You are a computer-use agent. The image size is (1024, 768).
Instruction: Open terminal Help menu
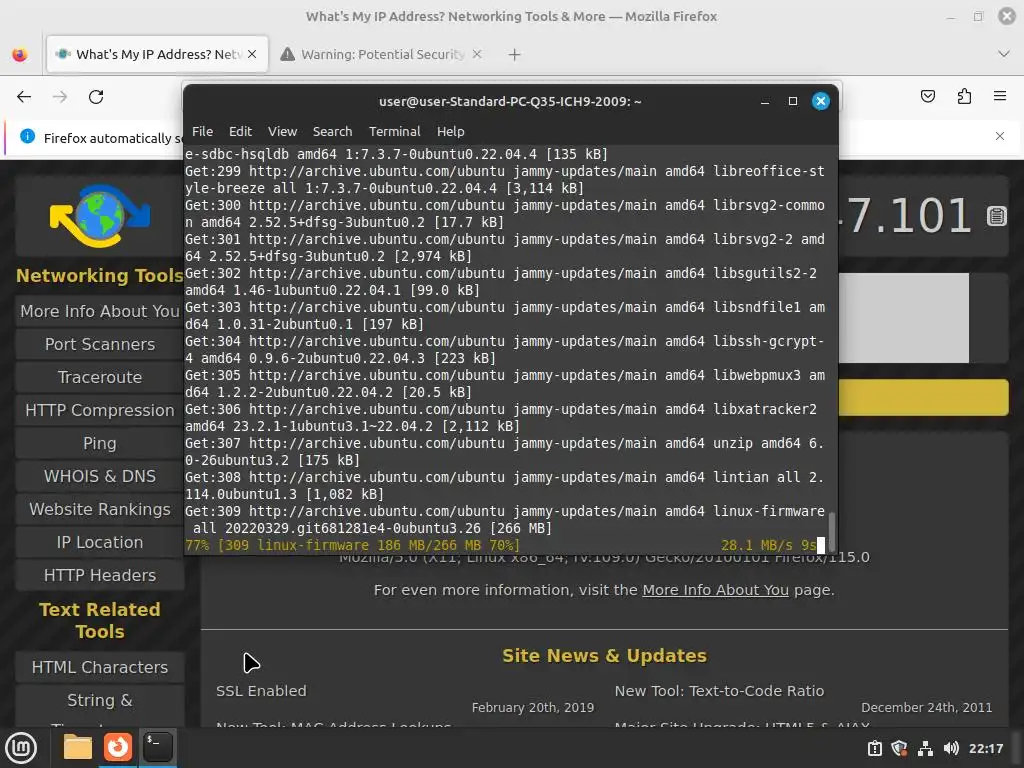point(451,131)
